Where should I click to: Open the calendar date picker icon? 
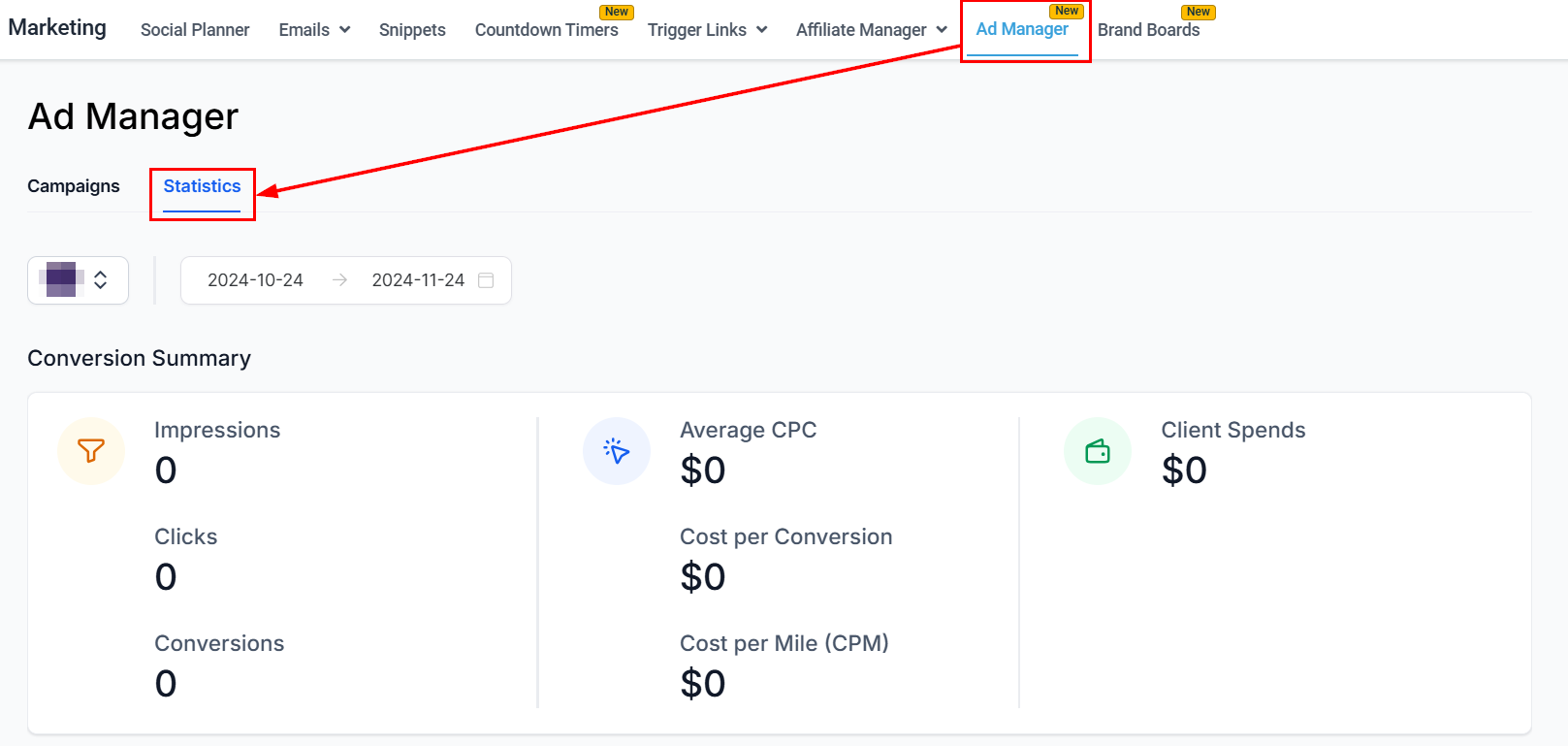tap(486, 280)
